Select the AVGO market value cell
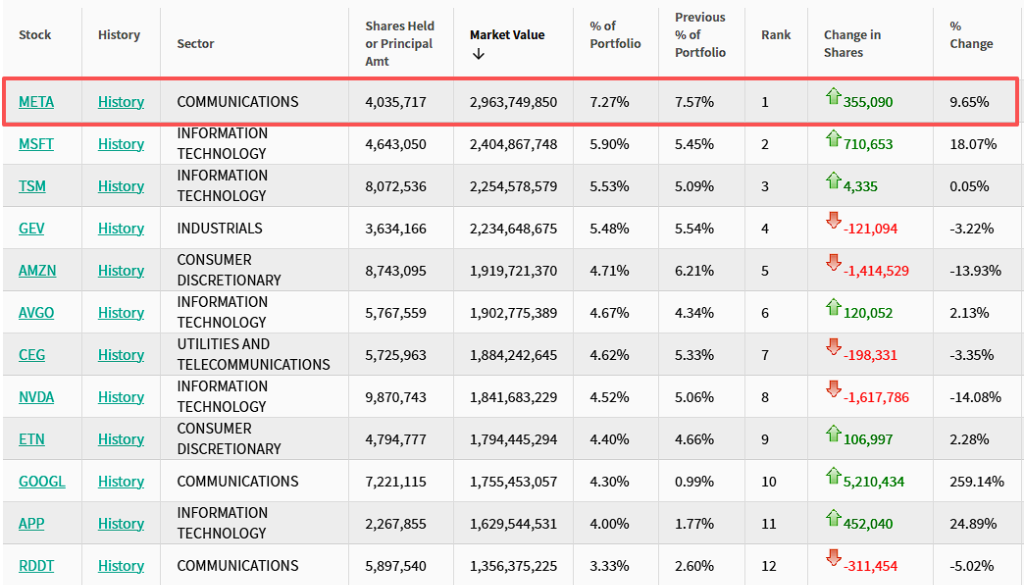Viewport: 1024px width, 585px height. point(513,313)
